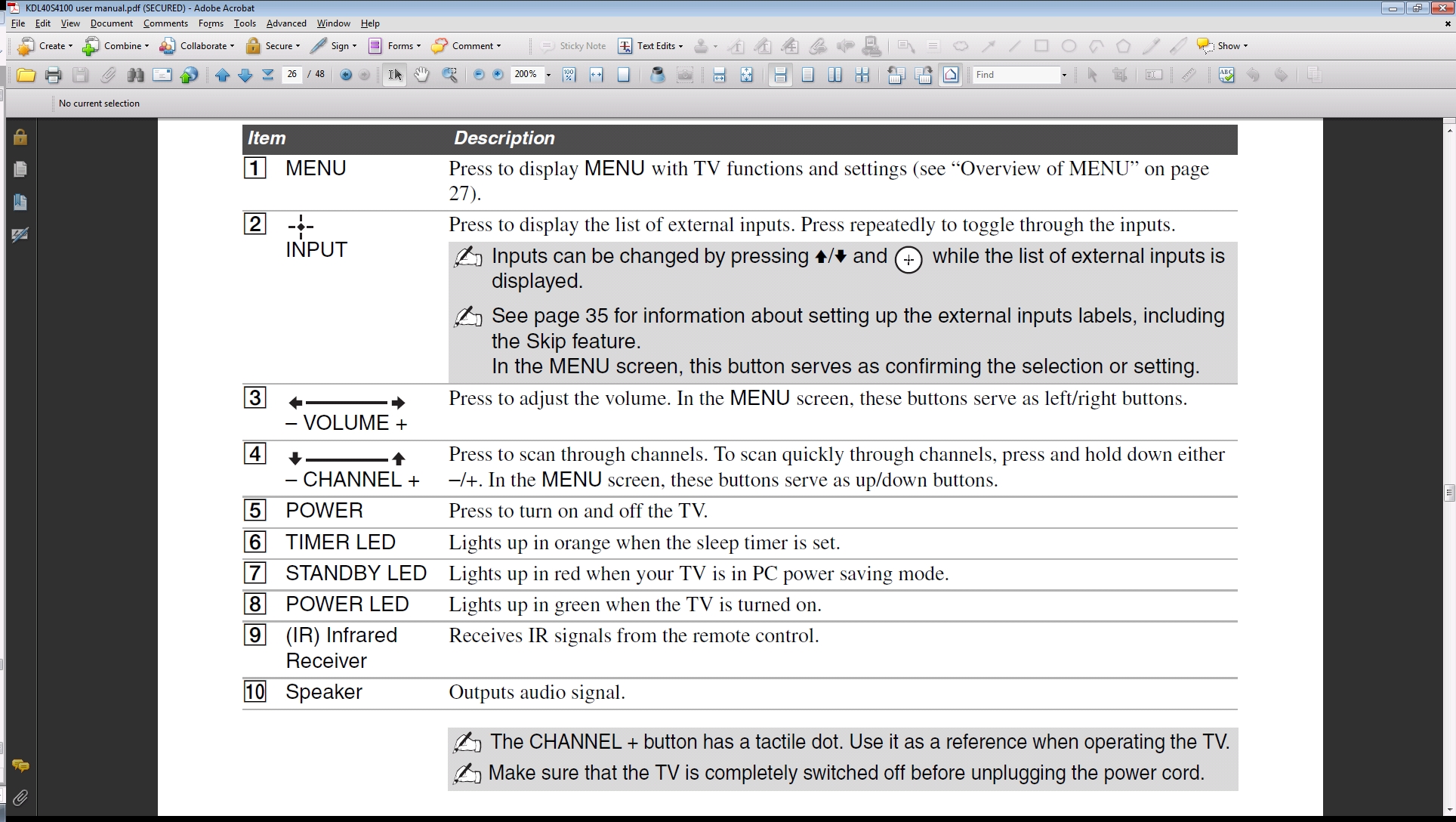
Task: Open the Advanced menu
Action: (286, 23)
